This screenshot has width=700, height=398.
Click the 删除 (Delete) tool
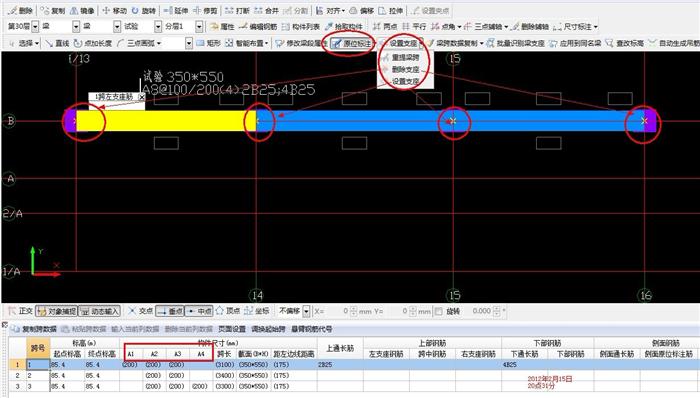pyautogui.click(x=21, y=10)
